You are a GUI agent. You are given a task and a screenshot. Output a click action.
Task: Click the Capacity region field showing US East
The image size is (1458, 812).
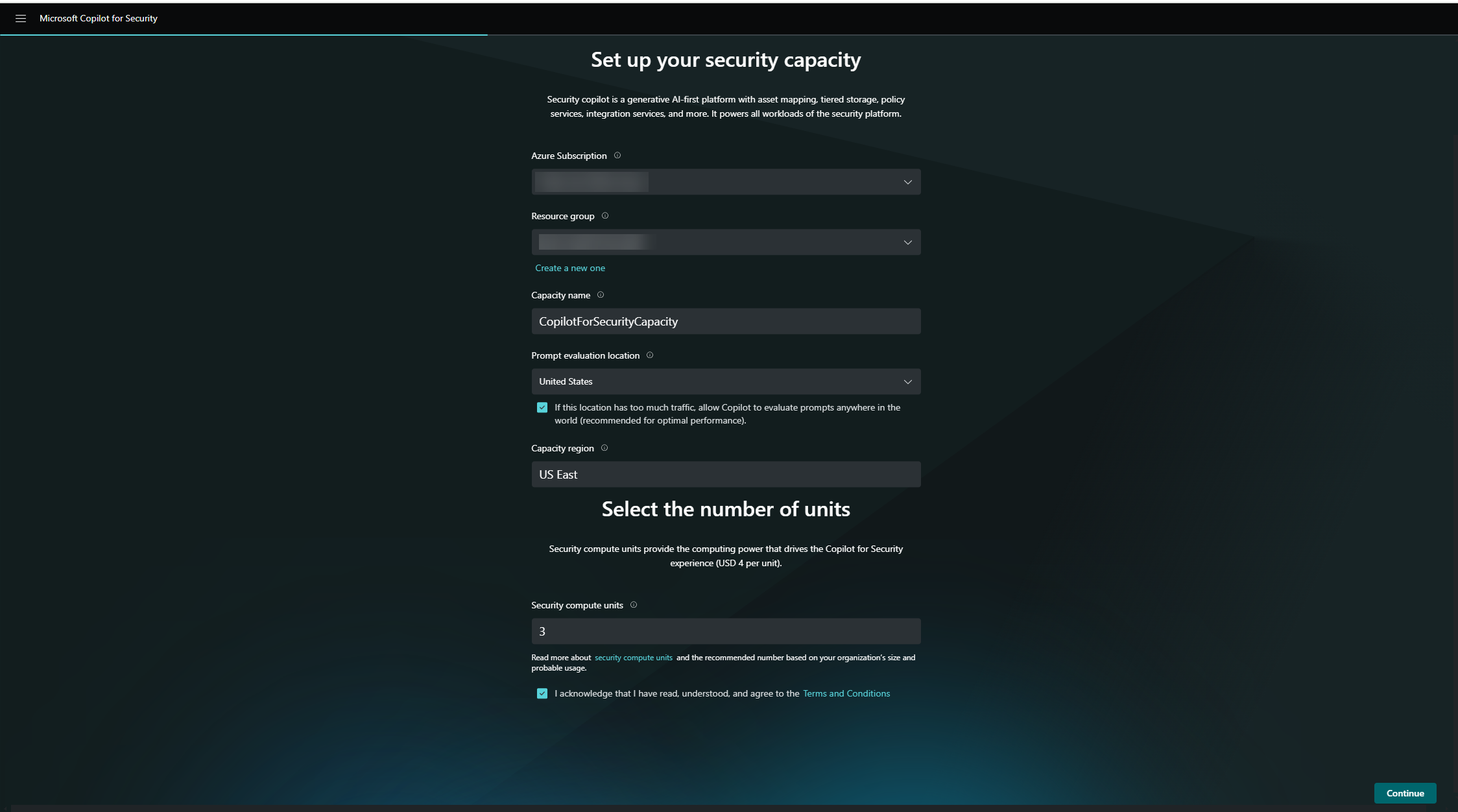click(726, 475)
